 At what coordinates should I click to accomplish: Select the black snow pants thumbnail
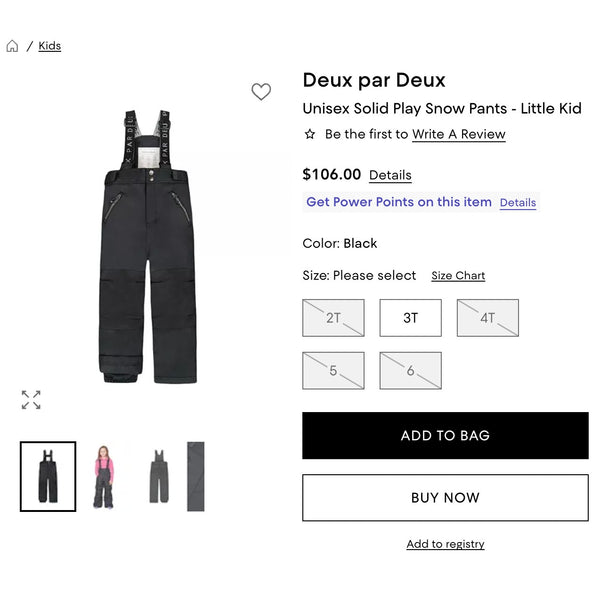(x=48, y=476)
